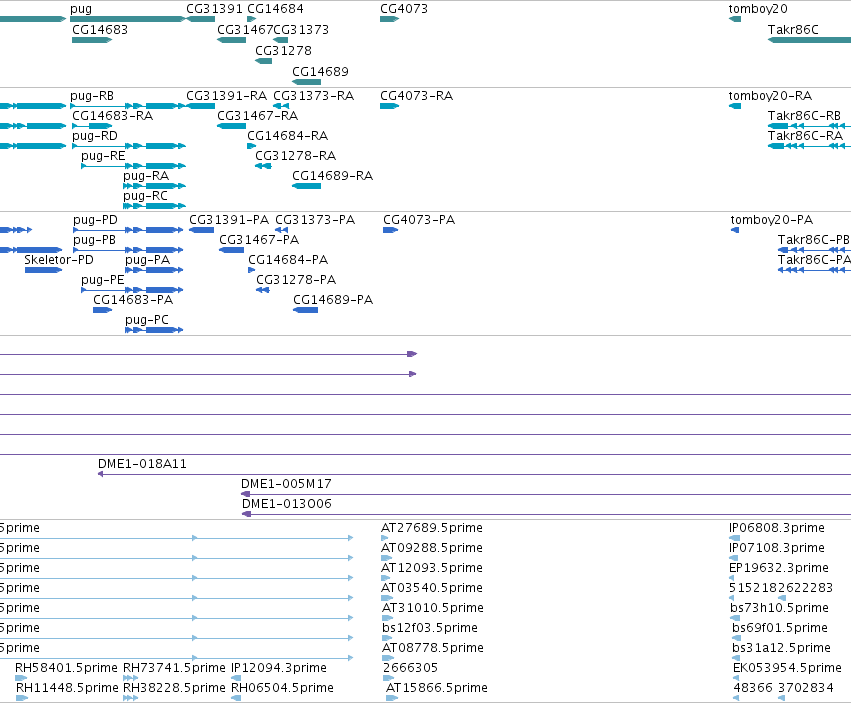Click EST AT27689.5prime

[x=431, y=528]
